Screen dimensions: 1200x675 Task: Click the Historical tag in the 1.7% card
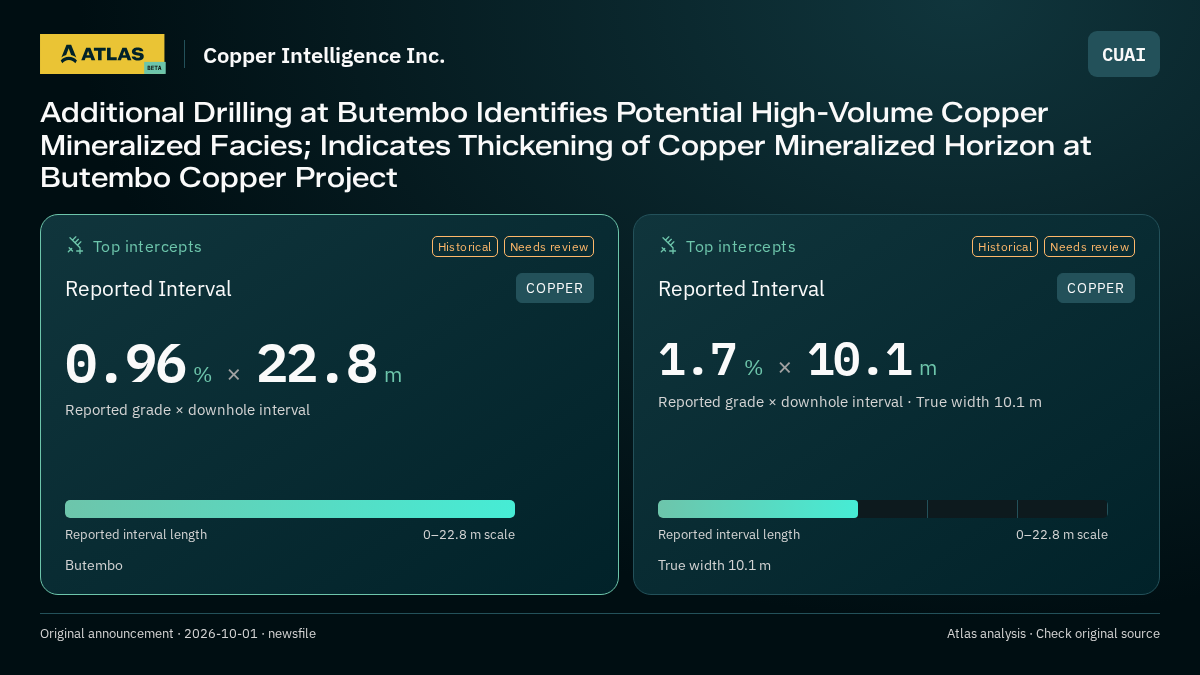coord(1005,247)
